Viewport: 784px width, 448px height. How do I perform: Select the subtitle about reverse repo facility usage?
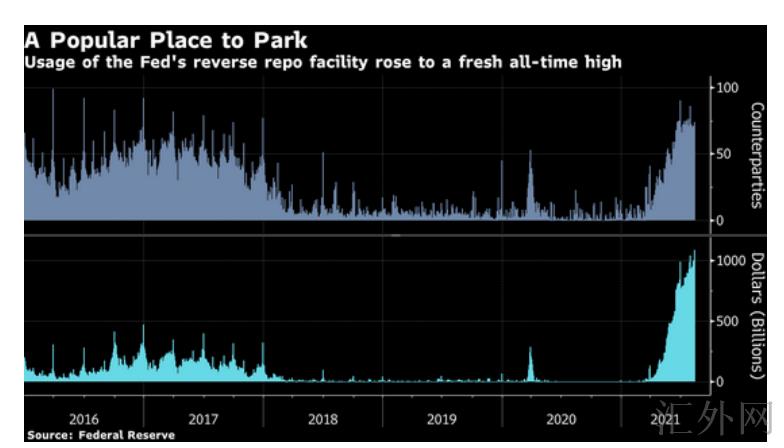(x=324, y=62)
